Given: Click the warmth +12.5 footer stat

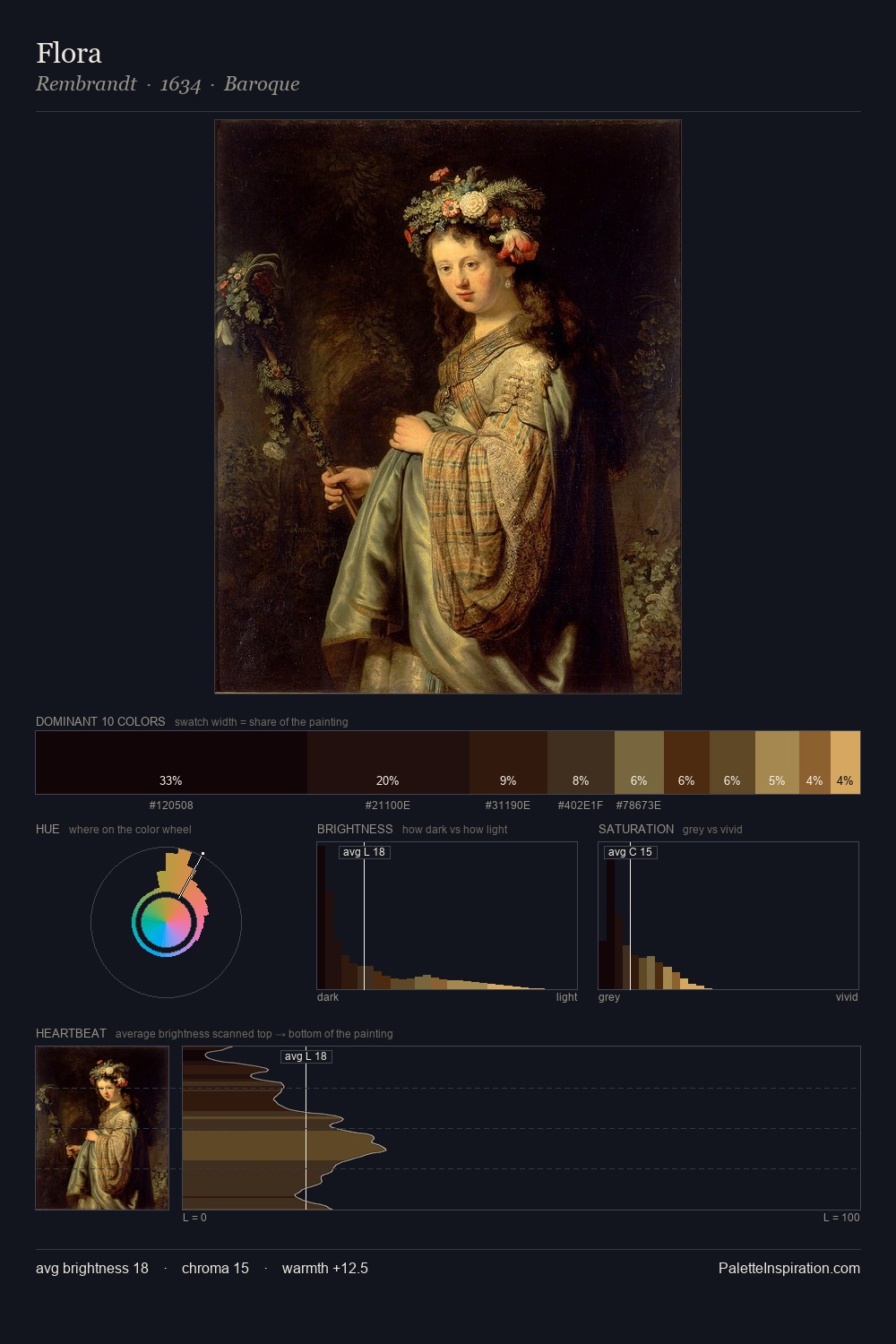Looking at the screenshot, I should [x=325, y=1269].
